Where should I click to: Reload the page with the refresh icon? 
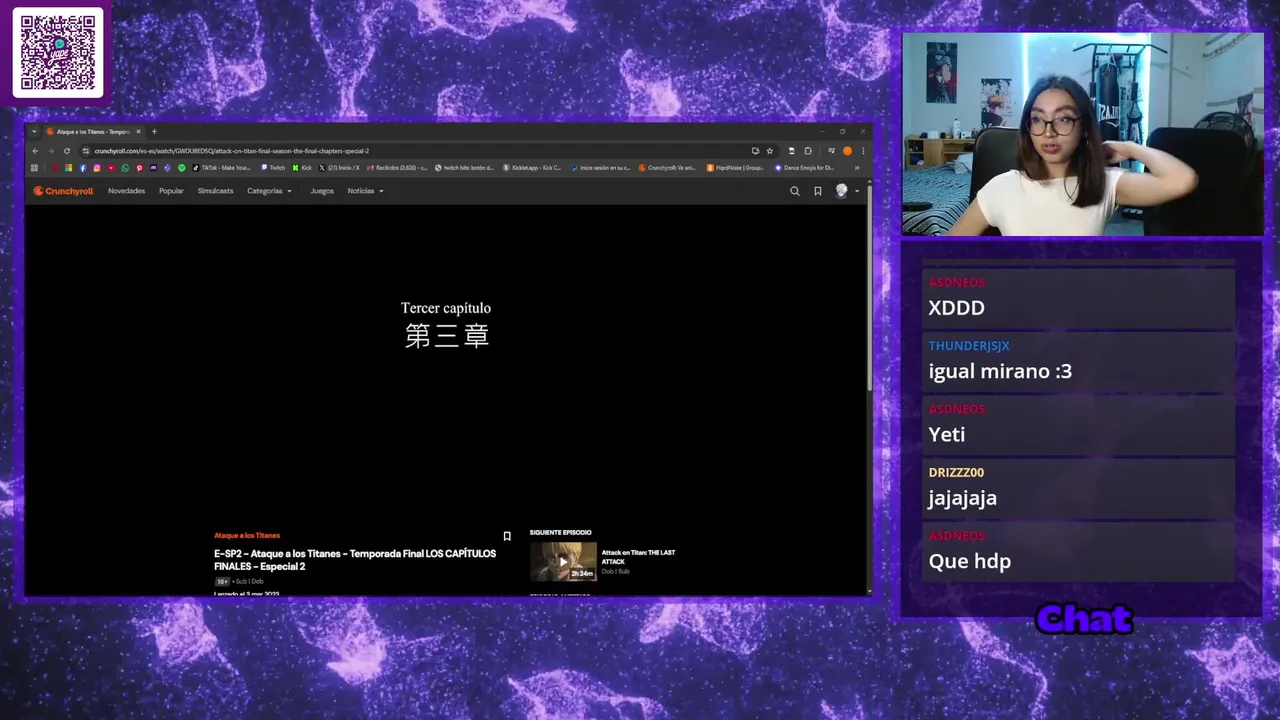[67, 151]
